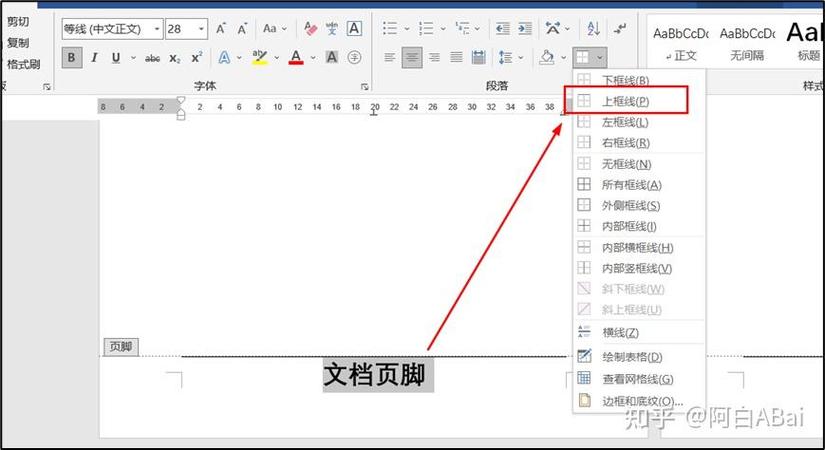Open the Change Case (Aa) menu
This screenshot has height=450, width=825.
point(275,28)
